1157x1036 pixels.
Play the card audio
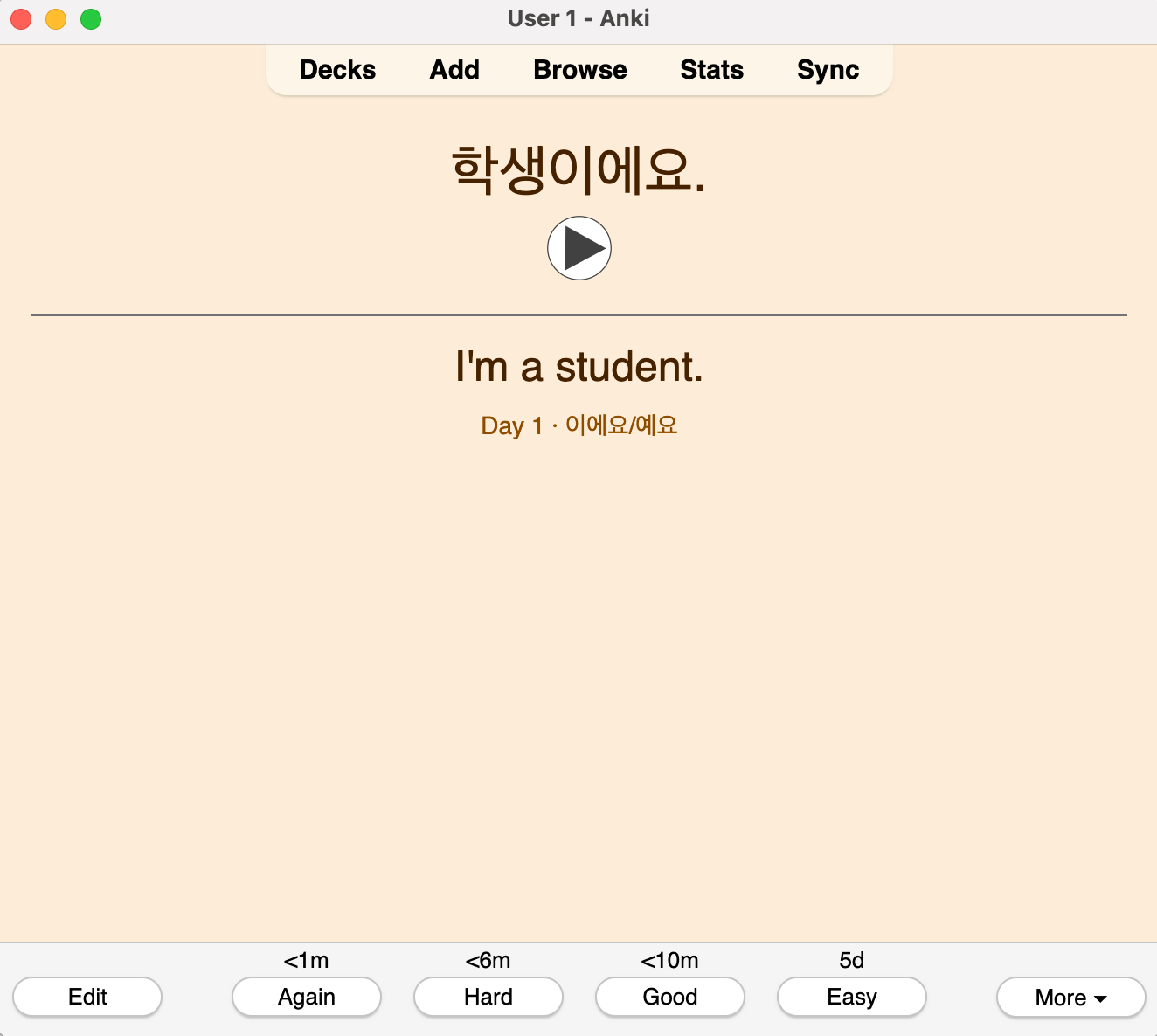pyautogui.click(x=578, y=248)
